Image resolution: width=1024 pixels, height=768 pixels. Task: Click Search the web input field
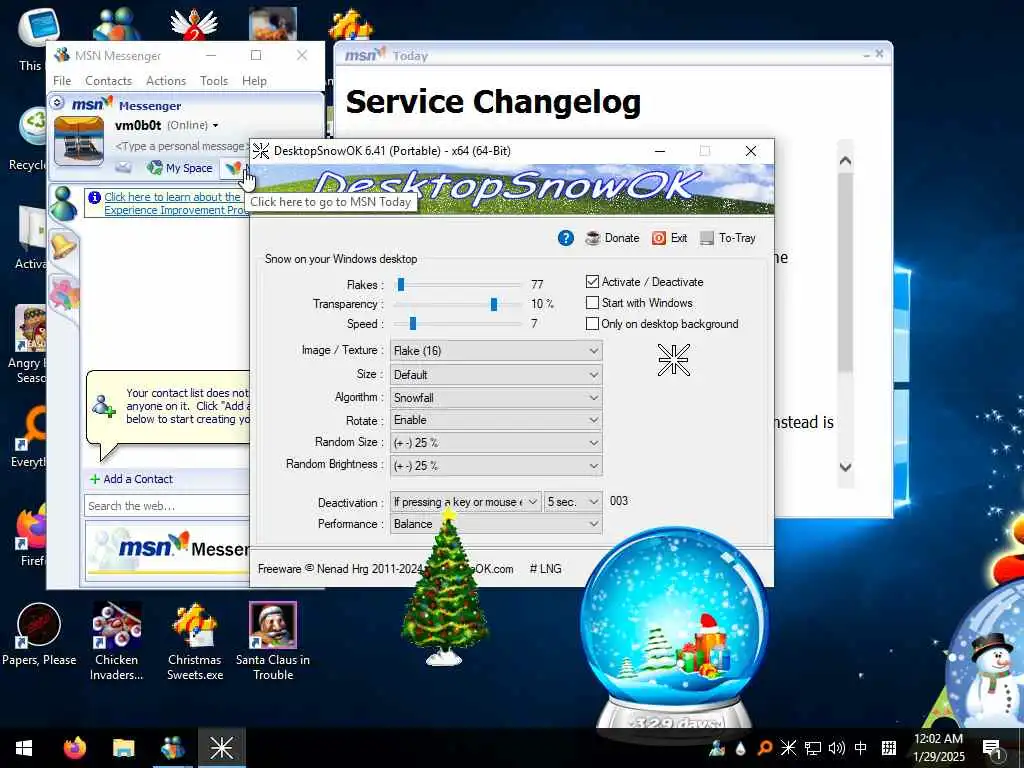click(167, 506)
